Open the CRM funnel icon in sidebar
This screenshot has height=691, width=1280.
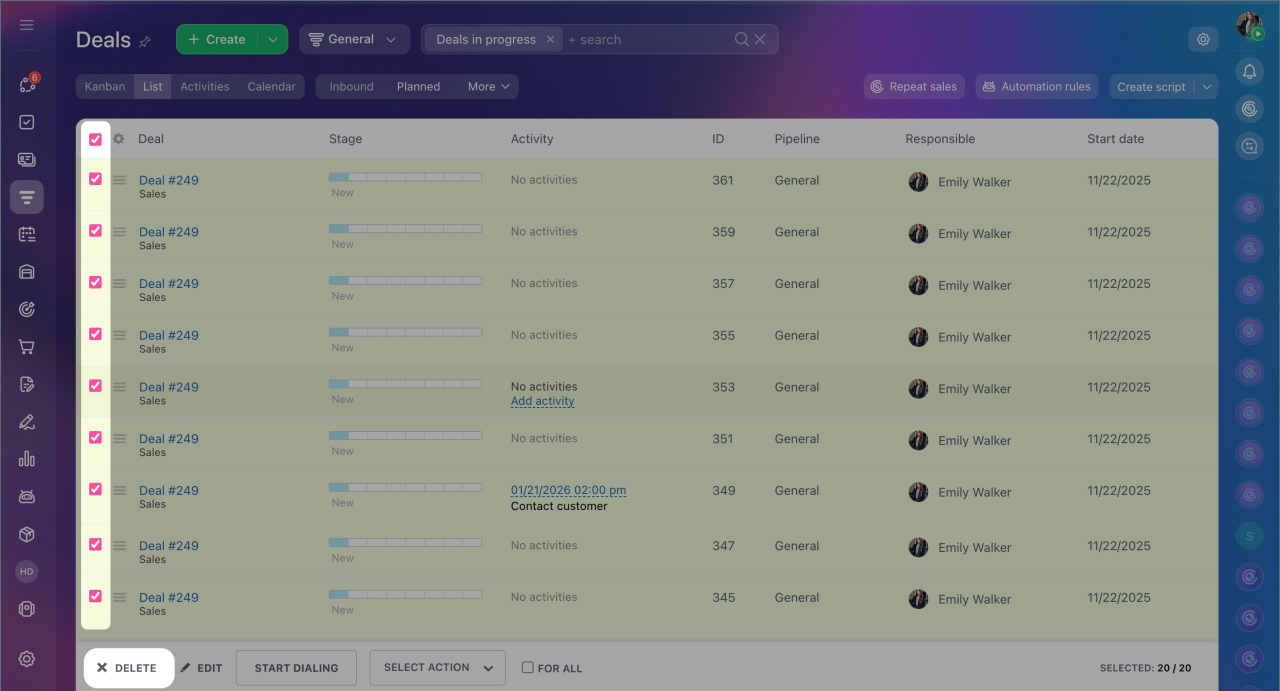[x=27, y=197]
